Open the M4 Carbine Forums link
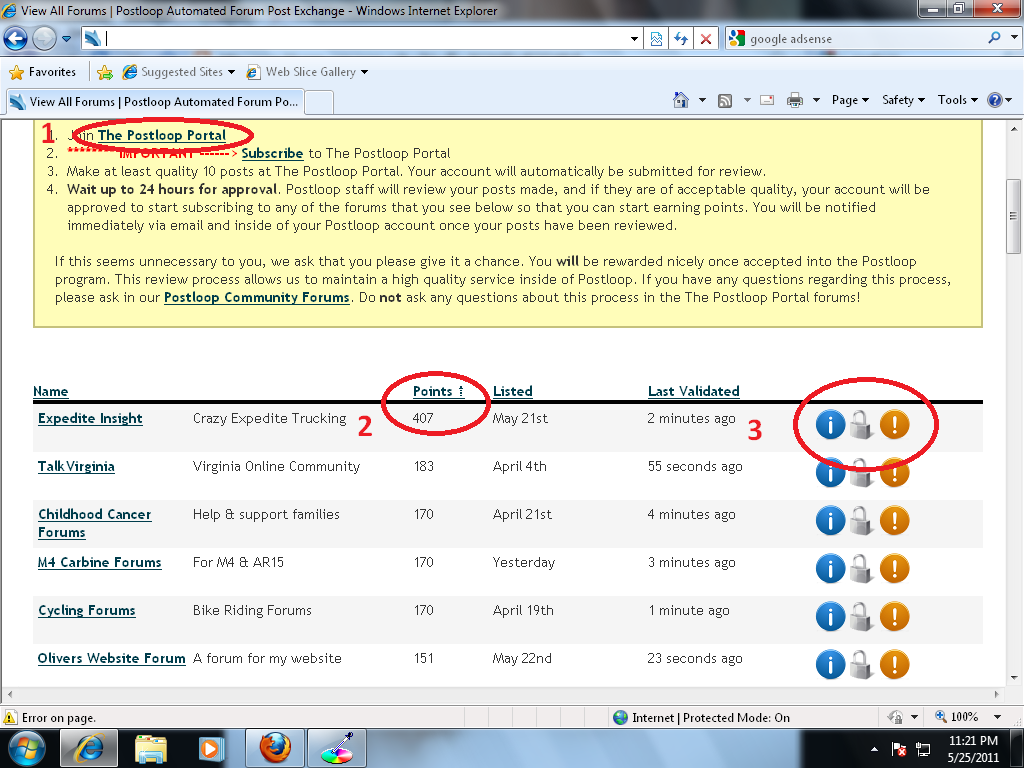1024x768 pixels. click(99, 562)
